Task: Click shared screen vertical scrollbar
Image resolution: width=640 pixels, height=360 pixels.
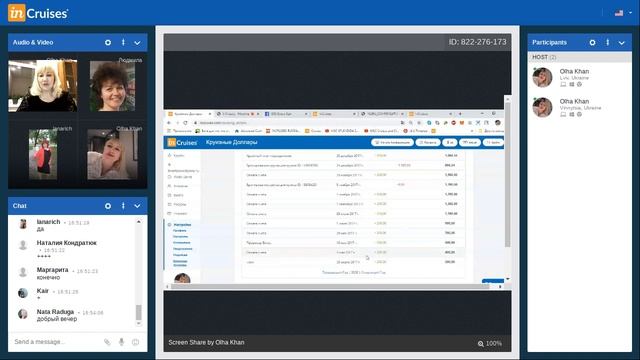Action: click(508, 176)
